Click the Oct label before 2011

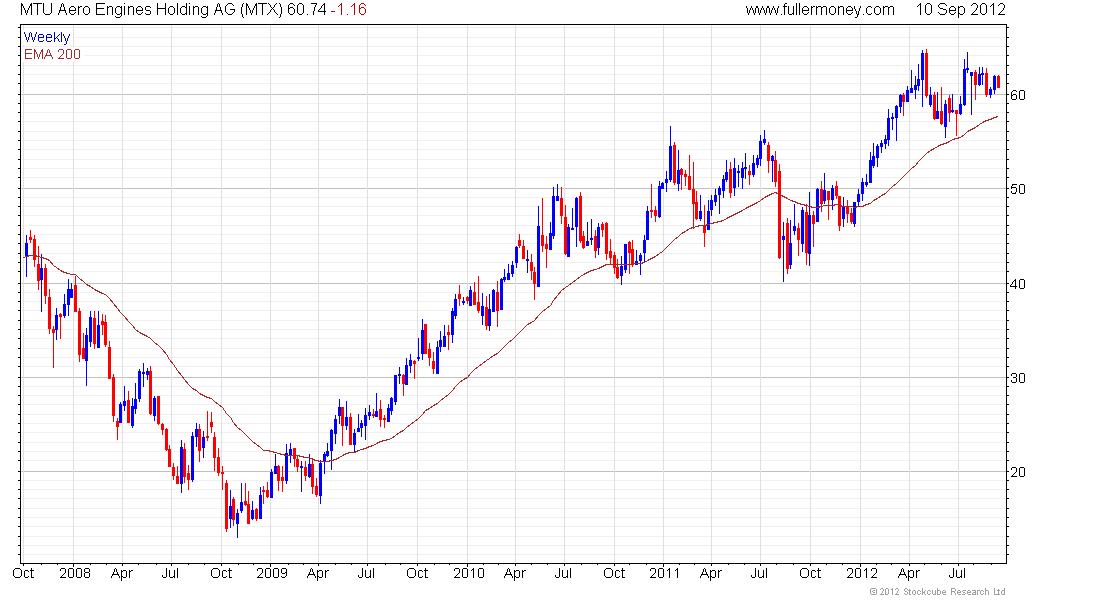[614, 573]
